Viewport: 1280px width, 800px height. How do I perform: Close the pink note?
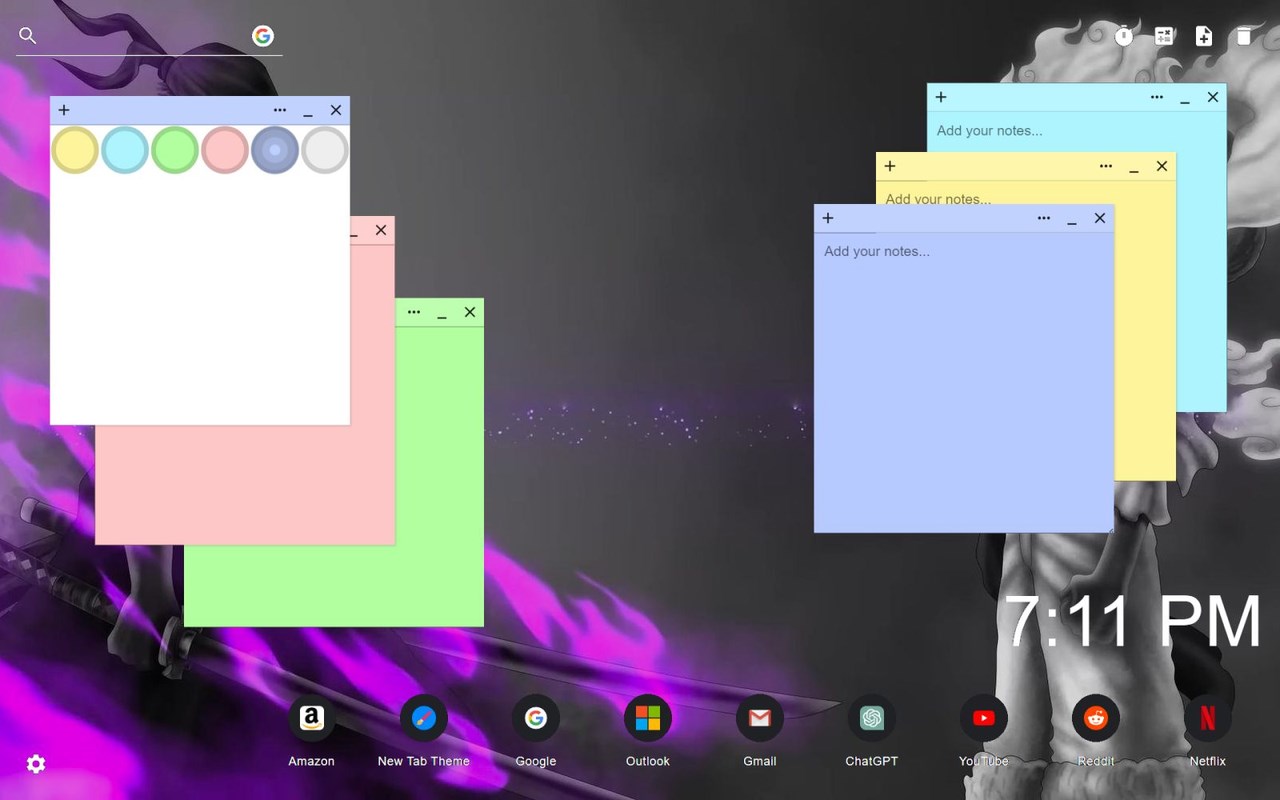(x=381, y=230)
